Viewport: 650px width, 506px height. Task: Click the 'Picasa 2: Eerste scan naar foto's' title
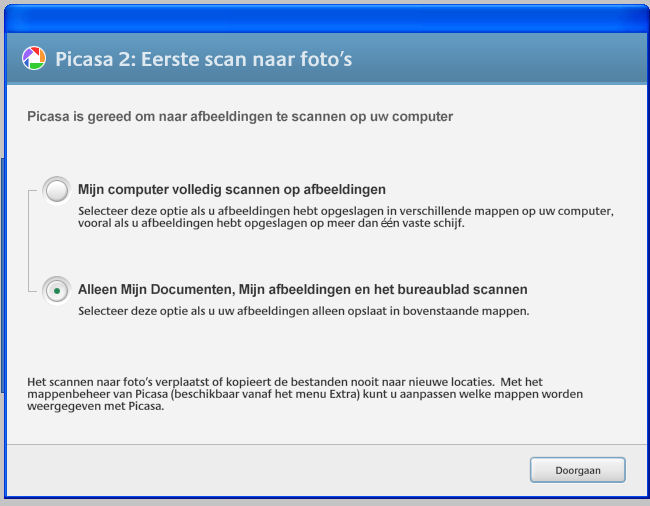pos(204,59)
